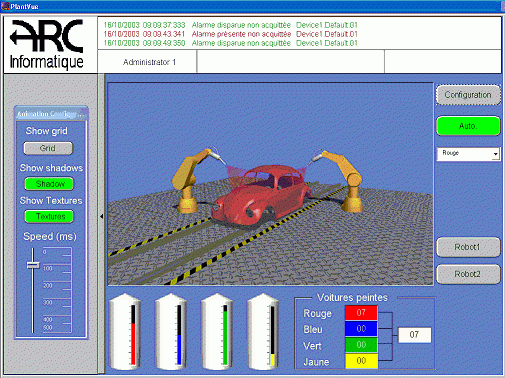Click the blue paint tank gauge
The image size is (505, 378).
coord(179,334)
